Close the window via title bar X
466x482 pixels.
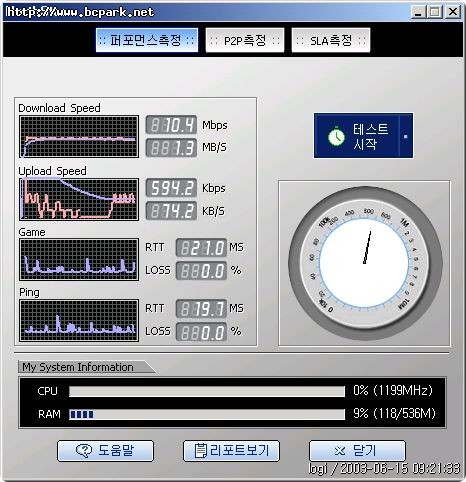pos(453,12)
